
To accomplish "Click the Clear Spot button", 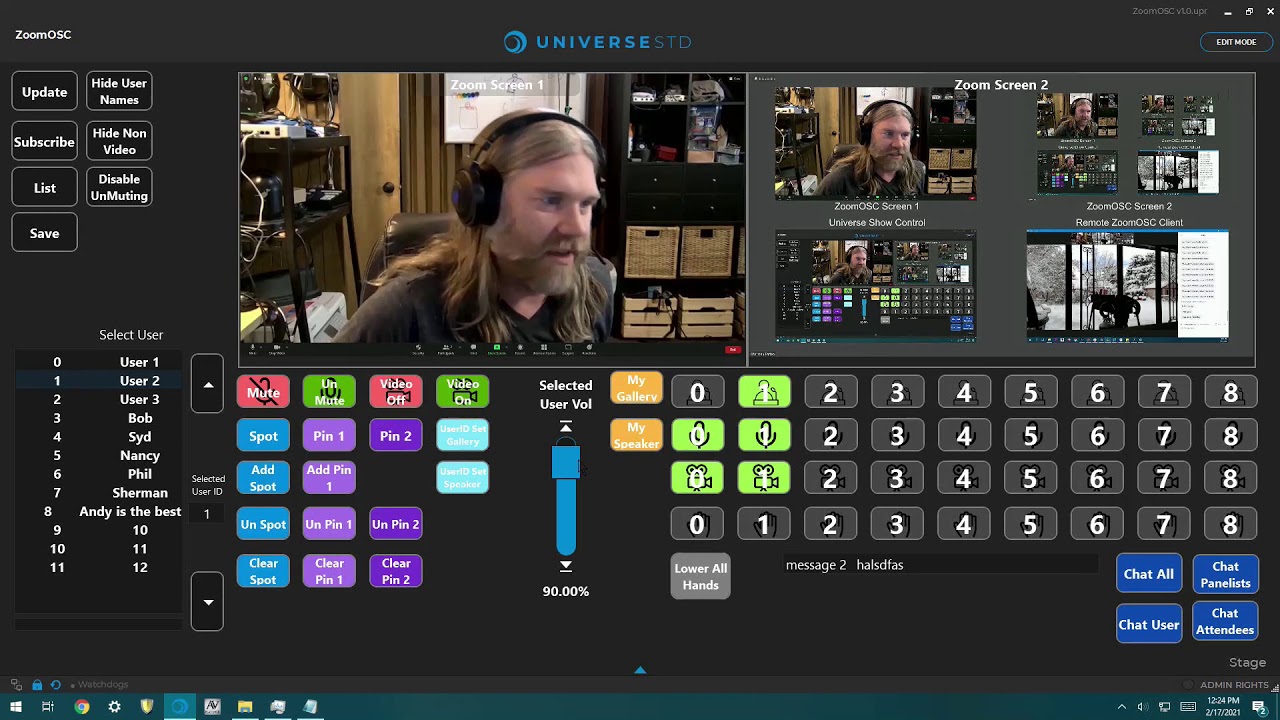I will [x=263, y=571].
